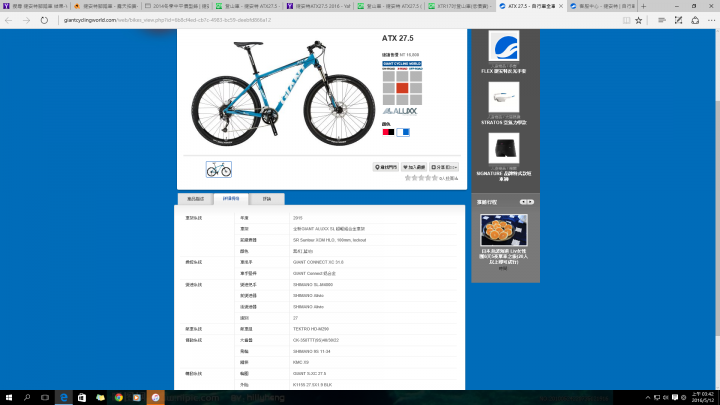Open the web note pen icon
Screen dimensions: 720x405
click(x=678, y=20)
